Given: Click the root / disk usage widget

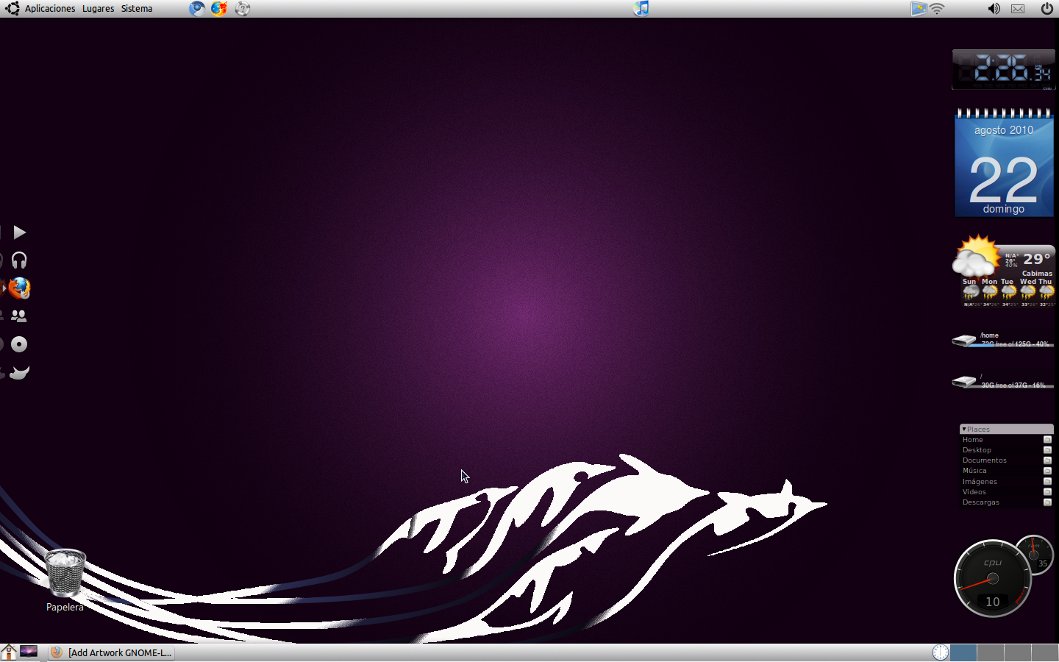Looking at the screenshot, I should click(1002, 381).
